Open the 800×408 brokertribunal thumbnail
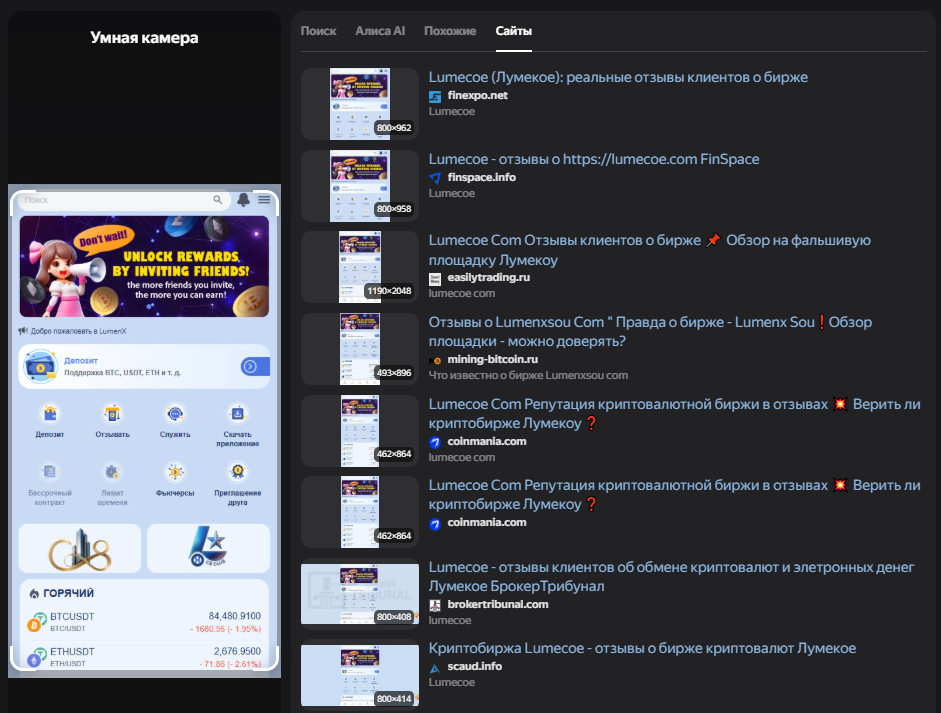 pyautogui.click(x=359, y=594)
